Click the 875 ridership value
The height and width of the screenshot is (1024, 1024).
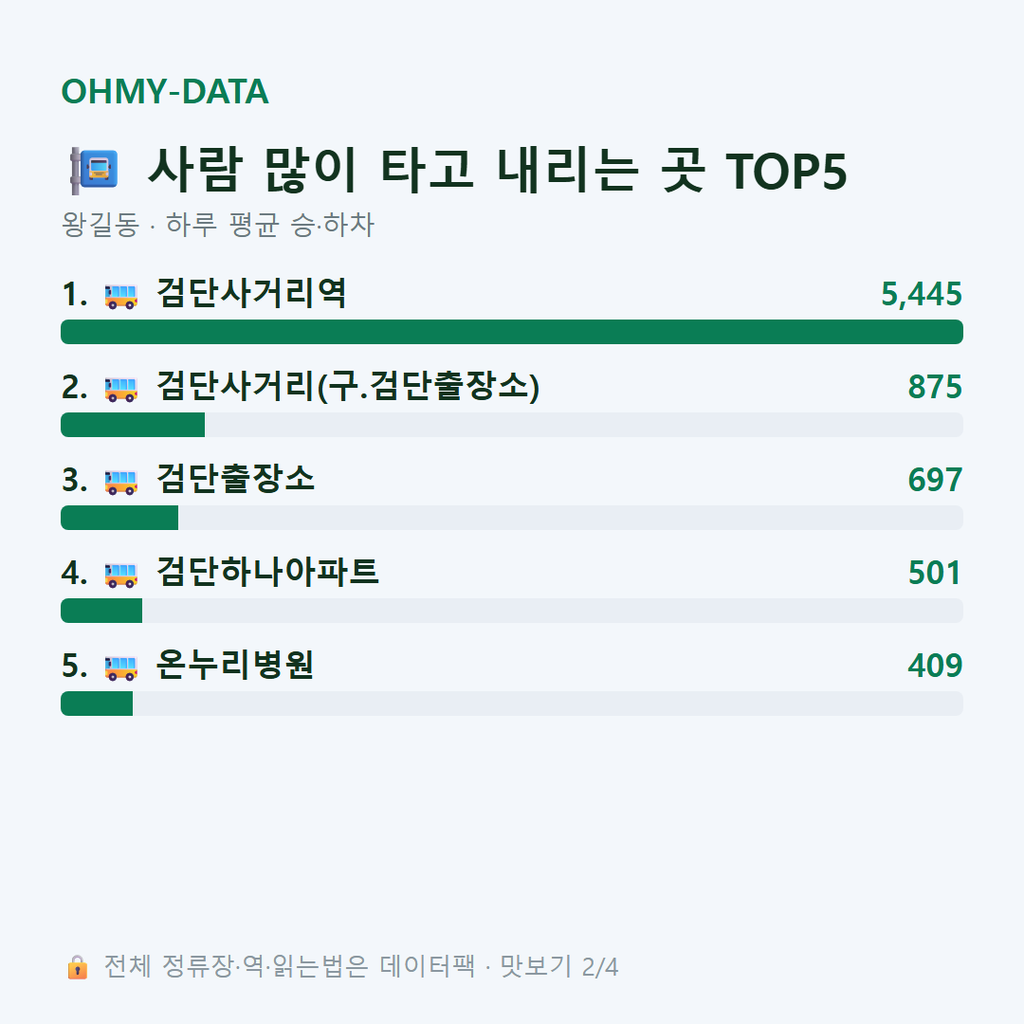935,387
